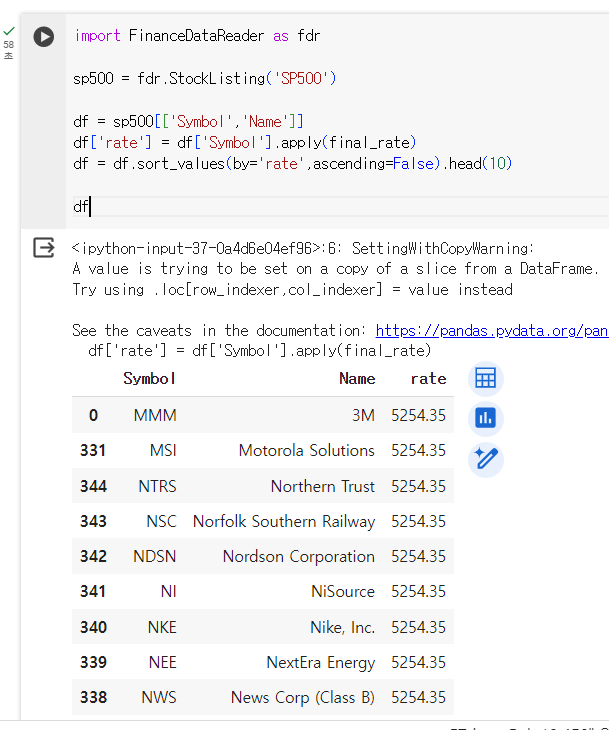609x730 pixels.
Task: Click the sort_values code line
Action: point(292,164)
